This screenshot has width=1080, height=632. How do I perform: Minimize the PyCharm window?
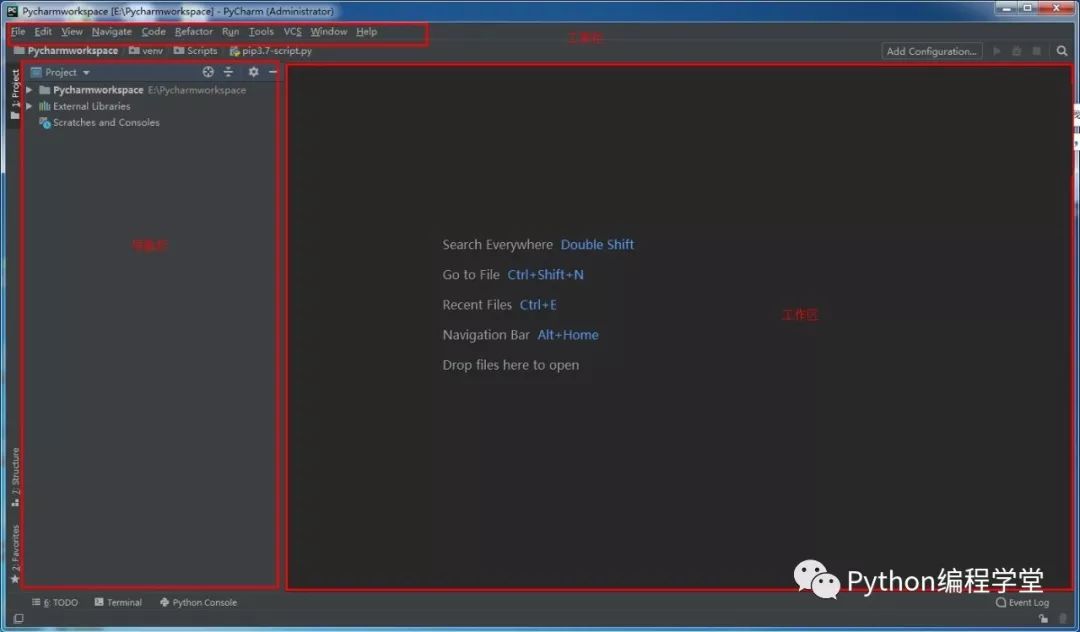coord(1007,8)
